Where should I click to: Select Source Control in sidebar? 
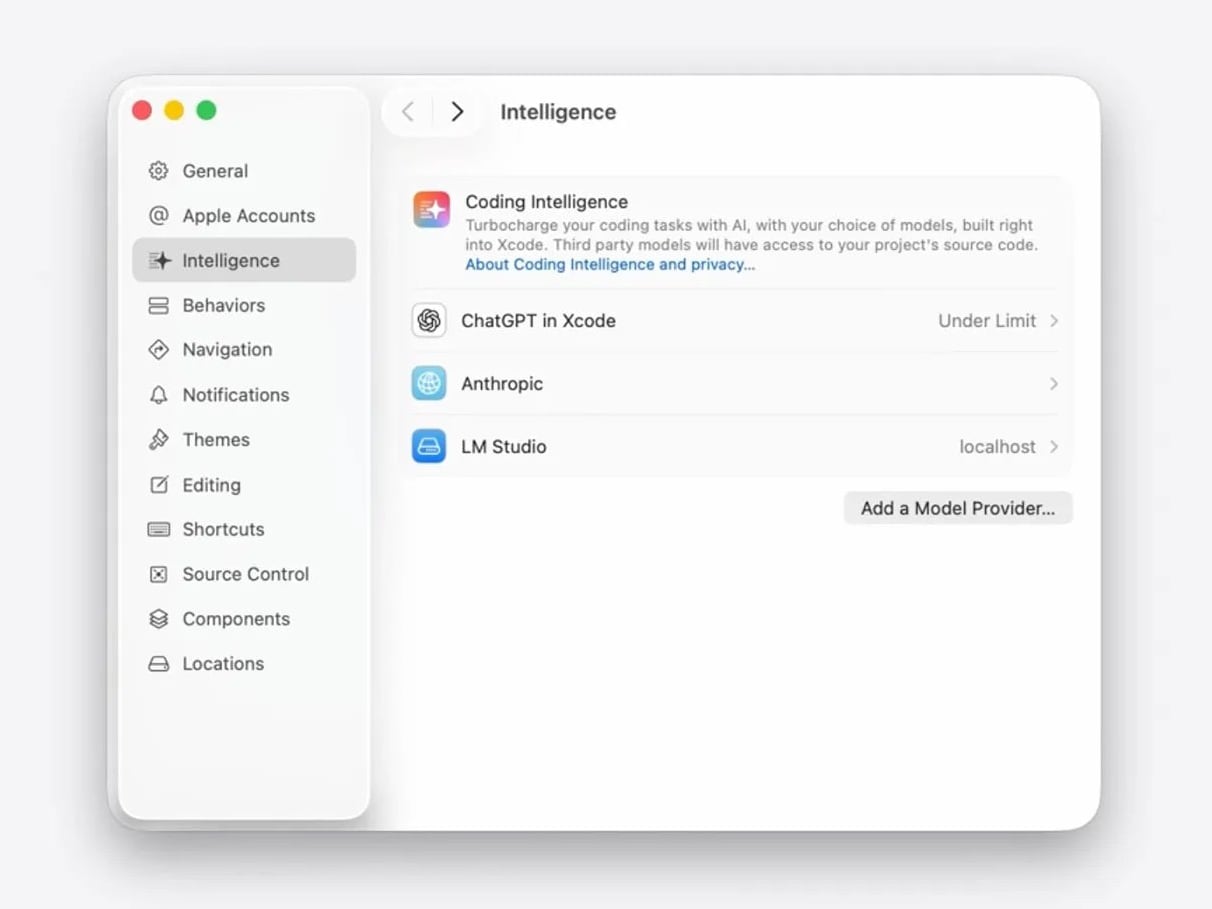click(245, 574)
